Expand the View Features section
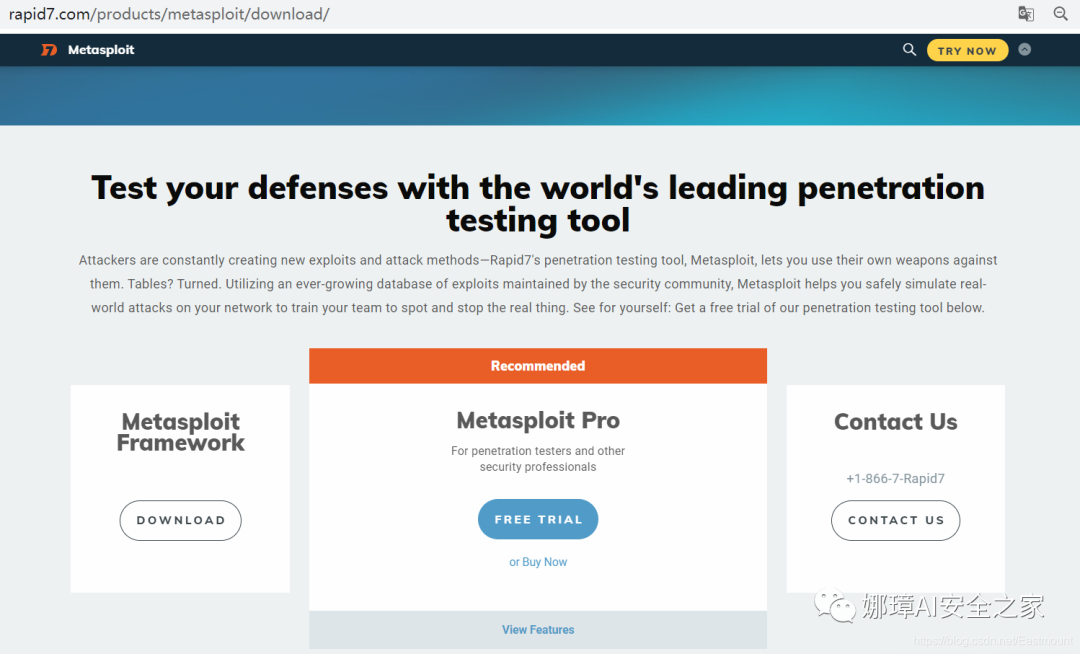1080x654 pixels. pyautogui.click(x=538, y=629)
